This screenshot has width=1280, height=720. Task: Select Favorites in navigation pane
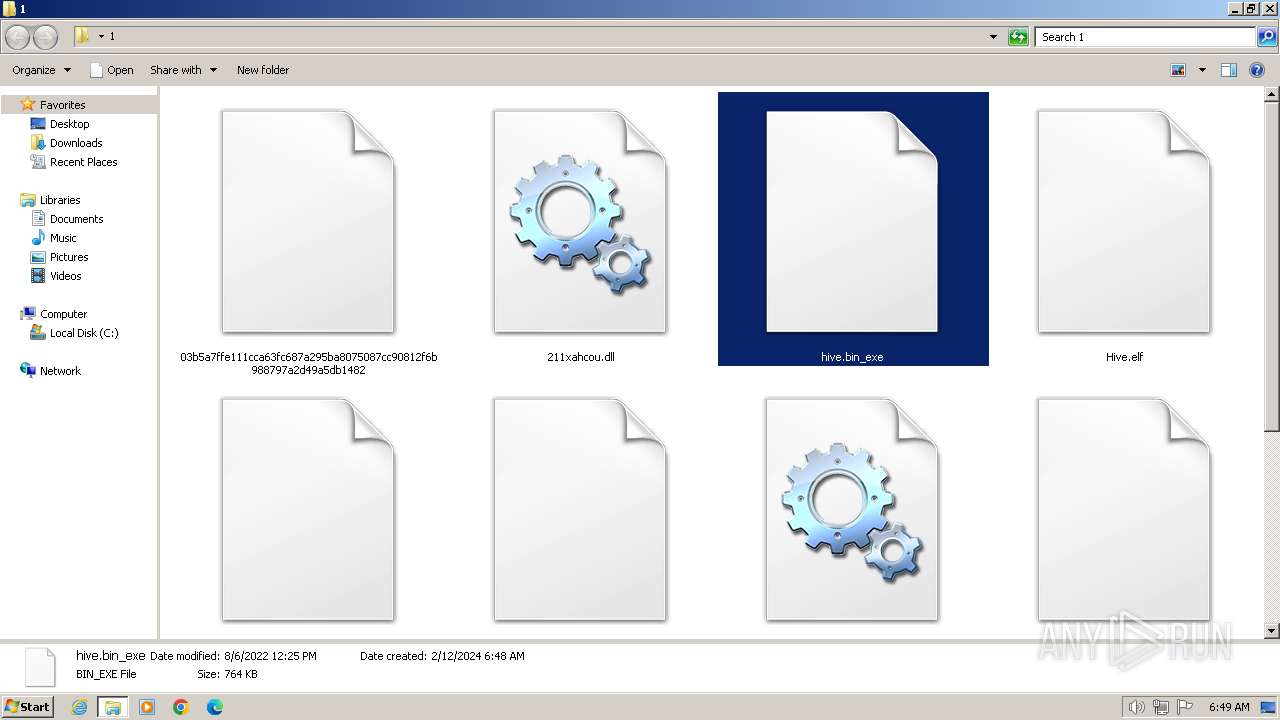pos(62,105)
